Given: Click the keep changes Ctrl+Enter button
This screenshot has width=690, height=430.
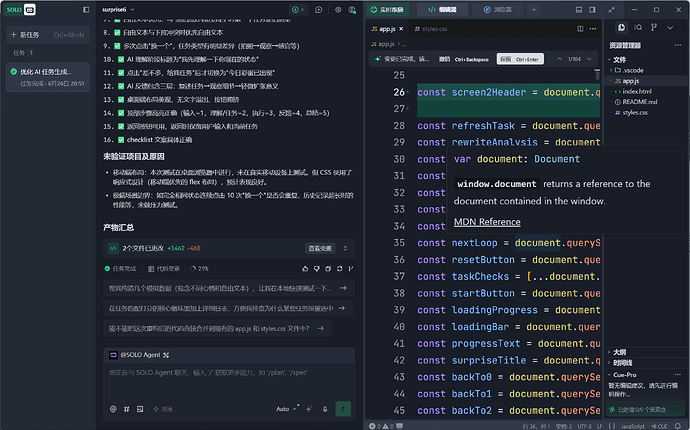Looking at the screenshot, I should click(520, 59).
